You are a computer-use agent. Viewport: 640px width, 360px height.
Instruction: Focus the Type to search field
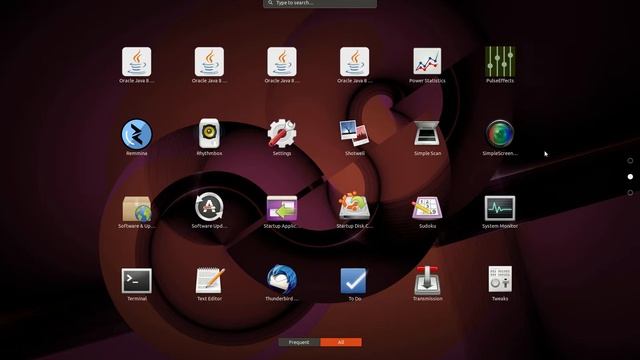click(320, 3)
